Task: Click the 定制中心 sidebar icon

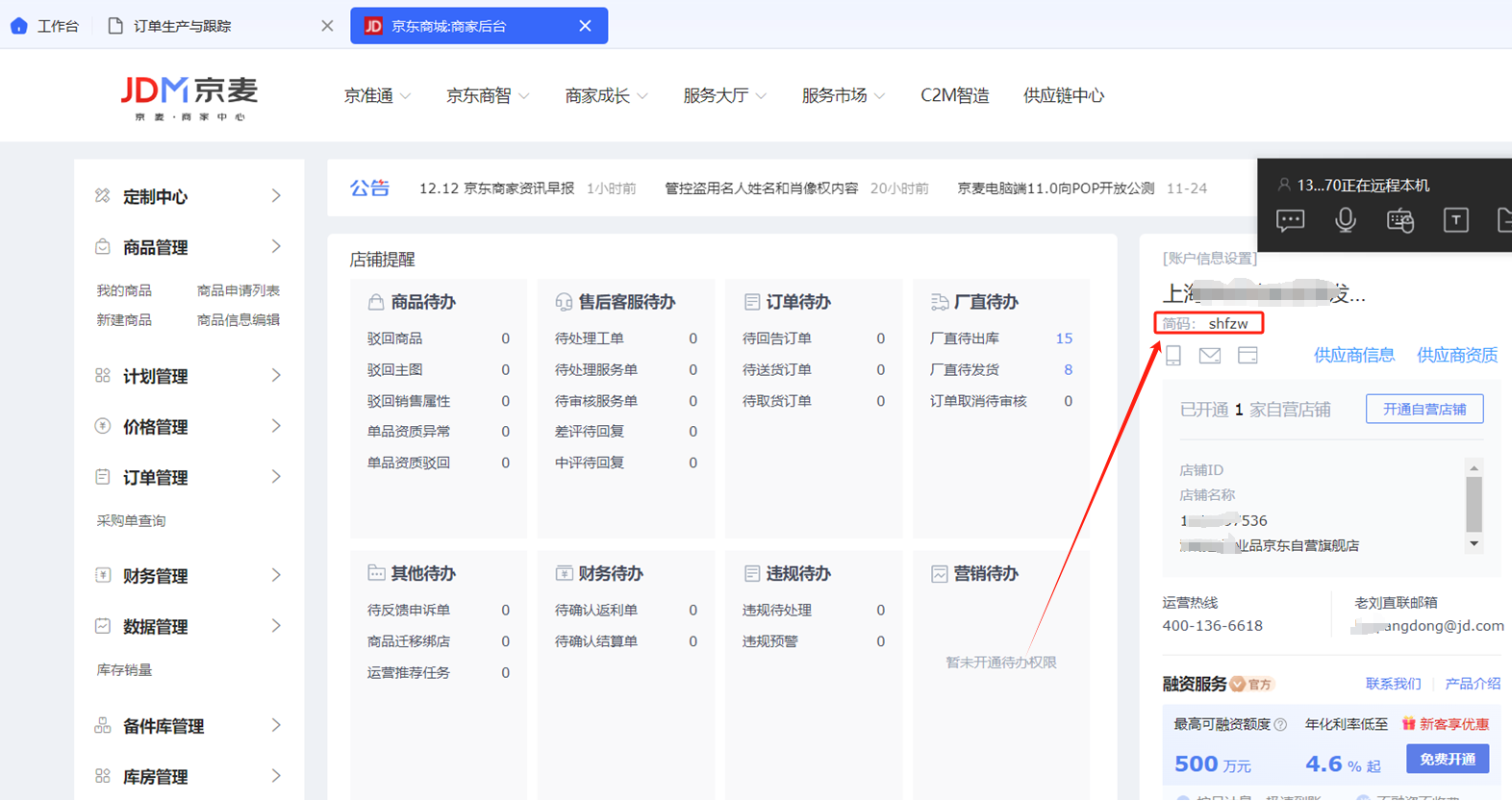Action: click(x=103, y=196)
